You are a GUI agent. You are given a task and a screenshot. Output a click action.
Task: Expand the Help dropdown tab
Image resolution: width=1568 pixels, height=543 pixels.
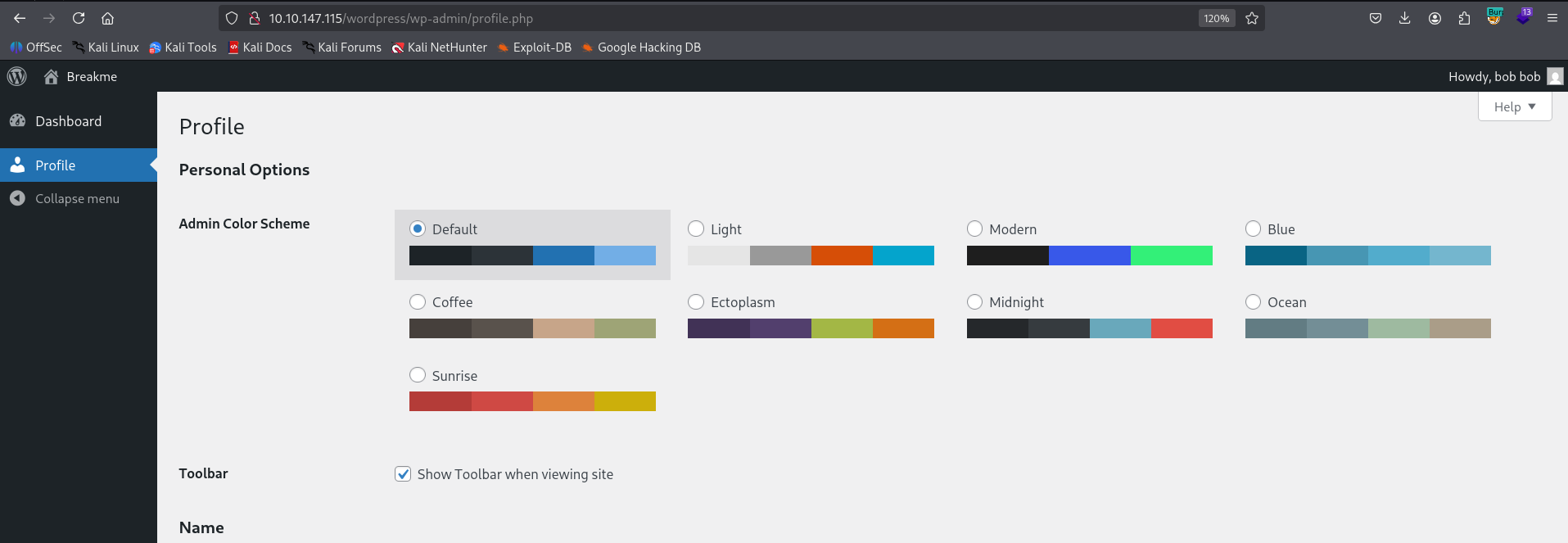tap(1514, 106)
